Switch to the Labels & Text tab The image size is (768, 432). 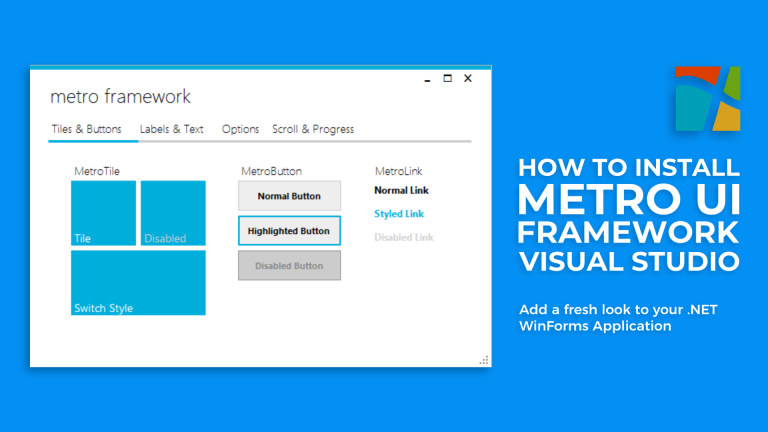tap(171, 129)
